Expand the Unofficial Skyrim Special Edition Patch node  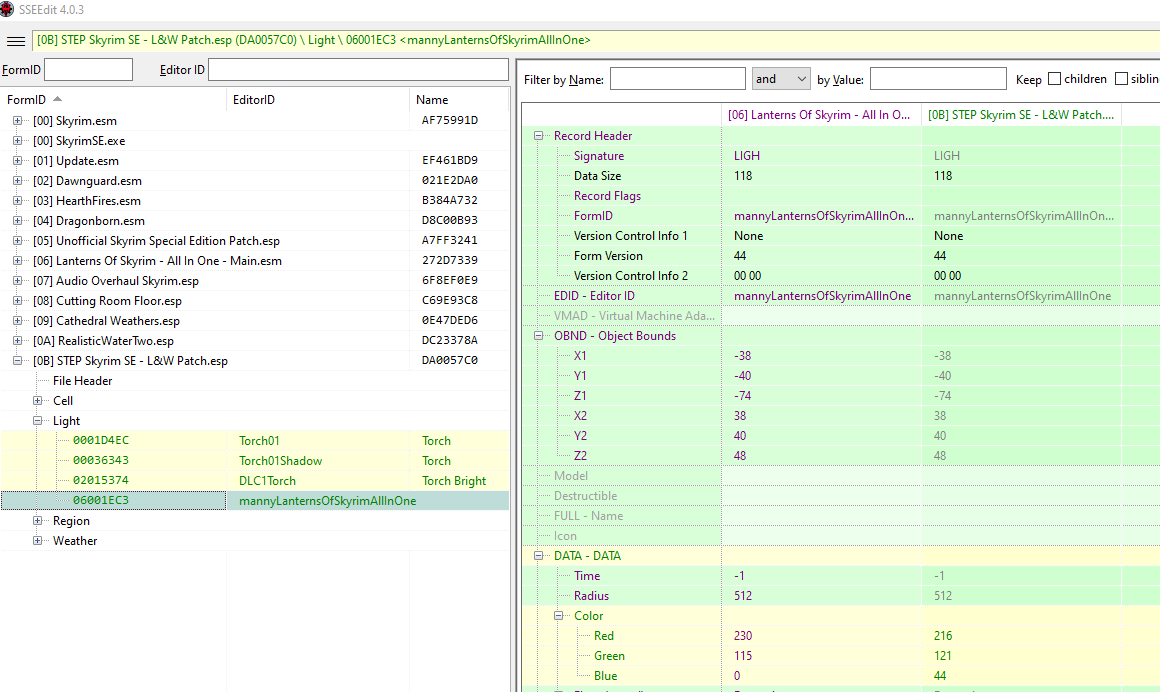pos(17,241)
